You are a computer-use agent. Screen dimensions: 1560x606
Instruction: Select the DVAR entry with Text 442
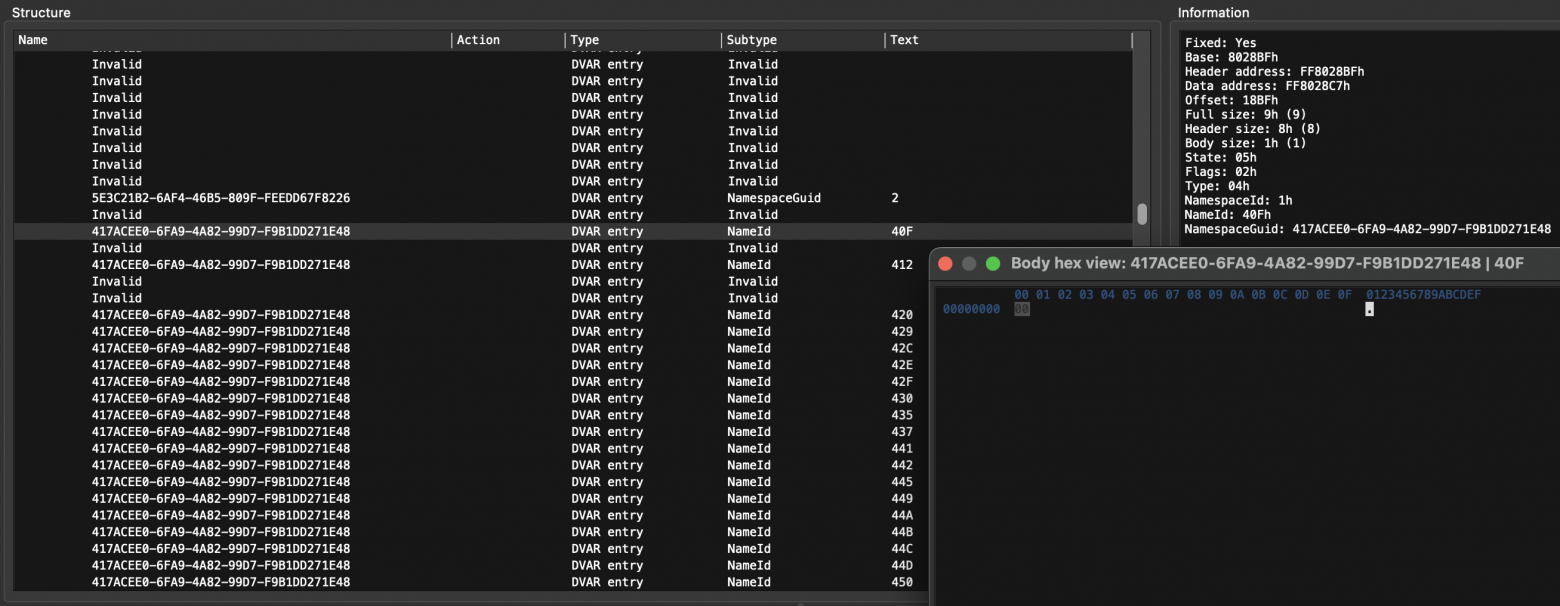tap(472, 465)
